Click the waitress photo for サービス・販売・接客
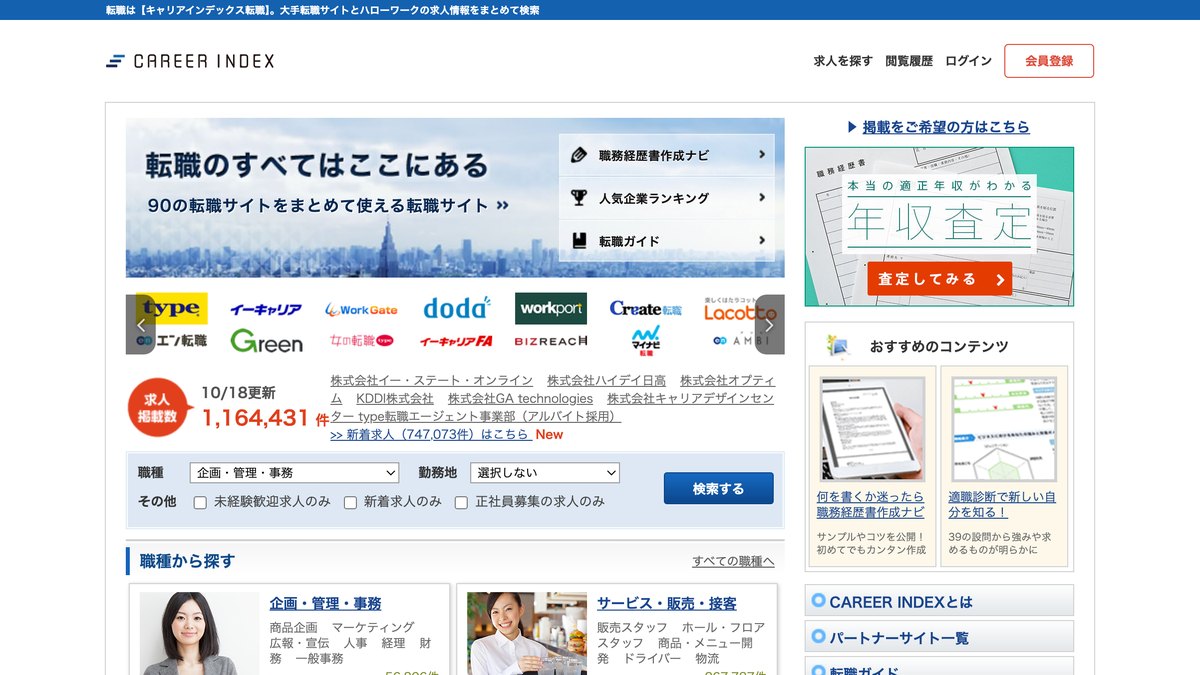1200x675 pixels. pyautogui.click(x=527, y=633)
